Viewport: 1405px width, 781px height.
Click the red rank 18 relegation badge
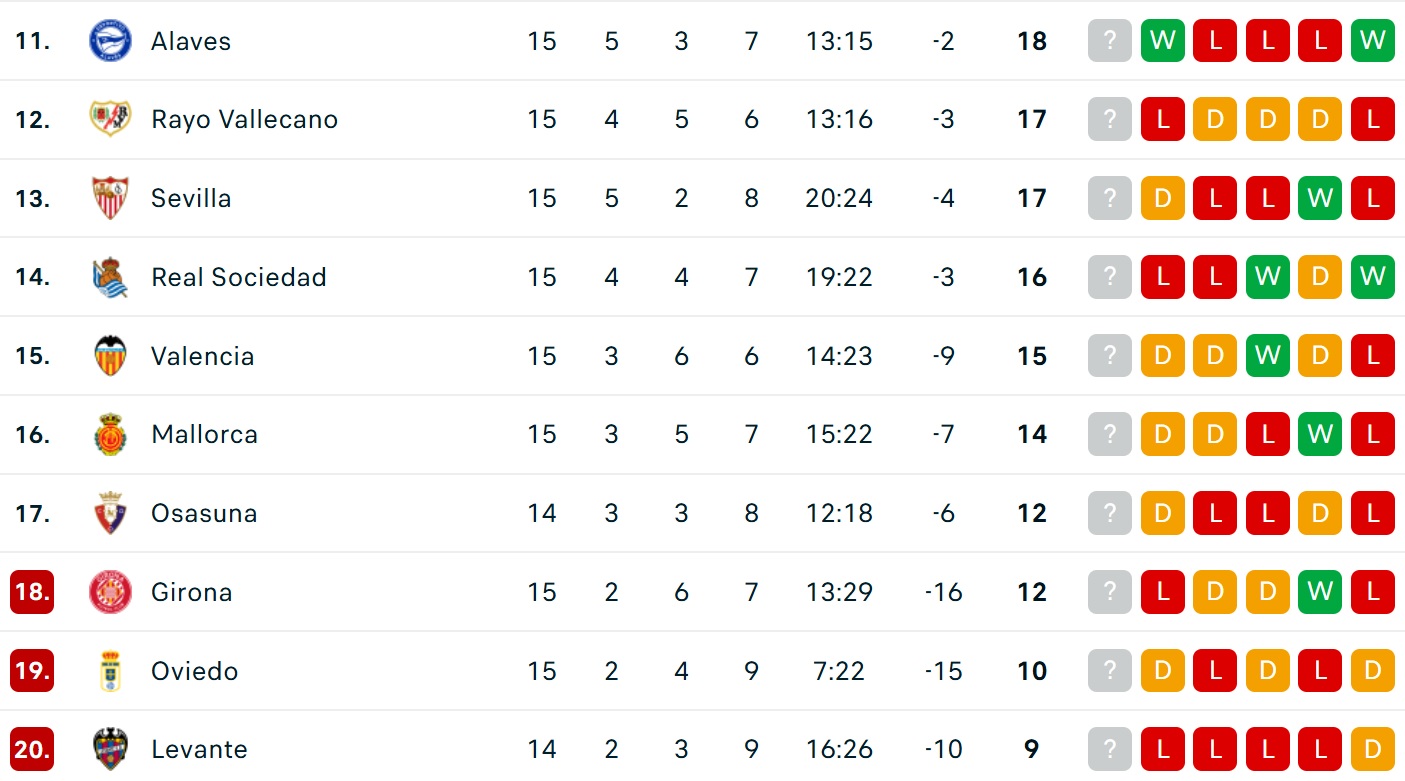point(32,592)
